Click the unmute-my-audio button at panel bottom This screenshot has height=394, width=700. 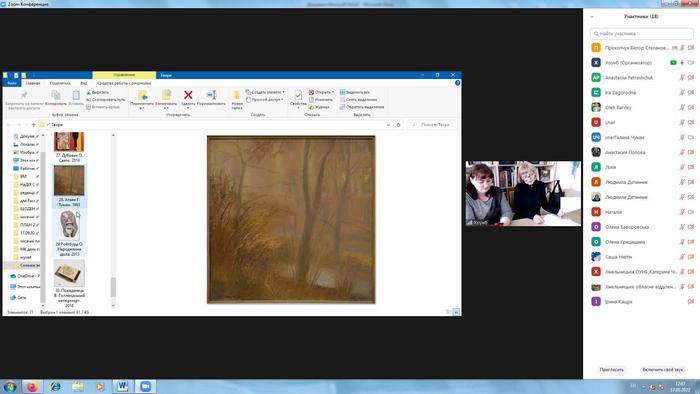(x=662, y=370)
